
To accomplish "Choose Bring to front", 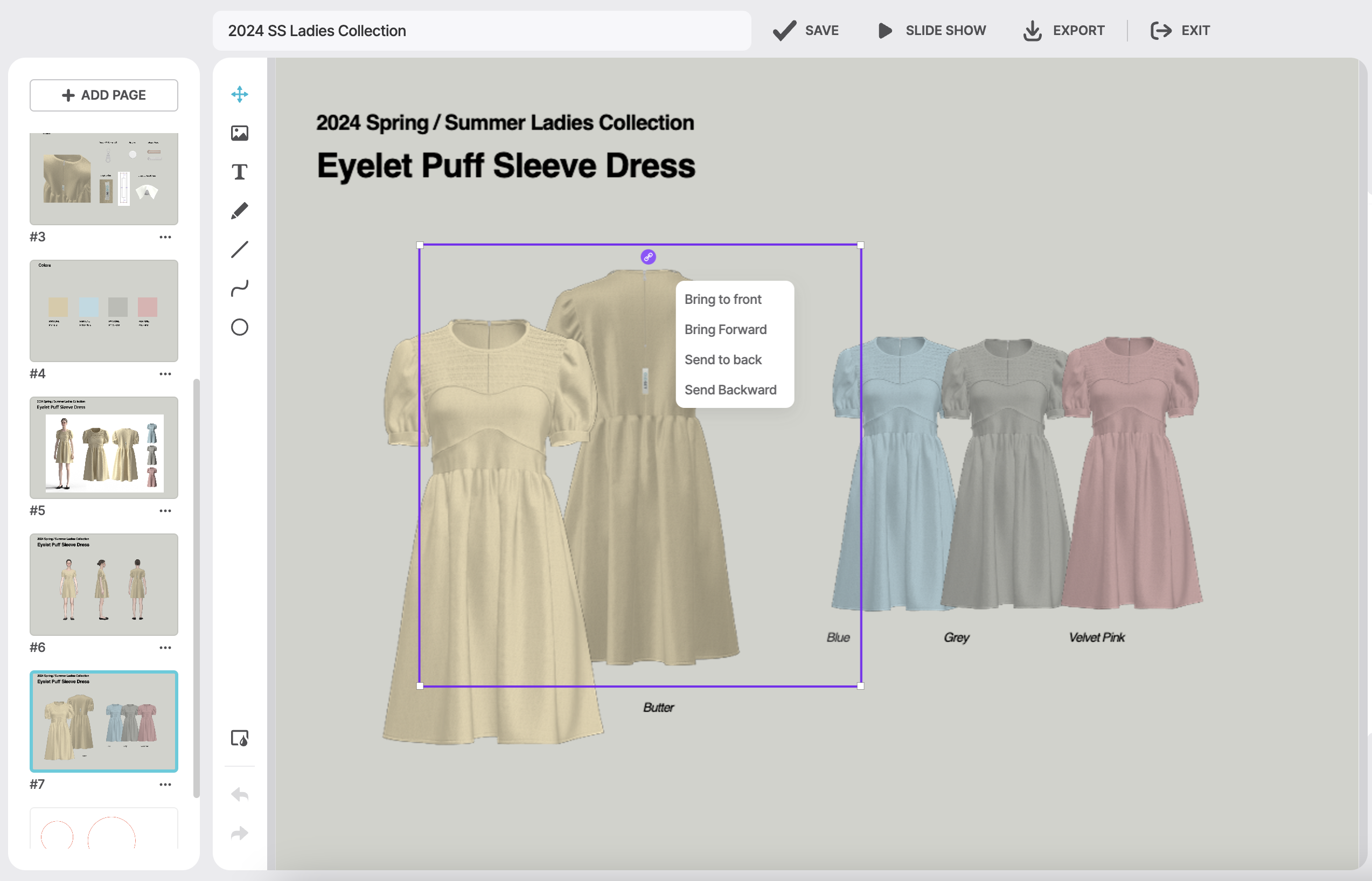I will tap(723, 299).
